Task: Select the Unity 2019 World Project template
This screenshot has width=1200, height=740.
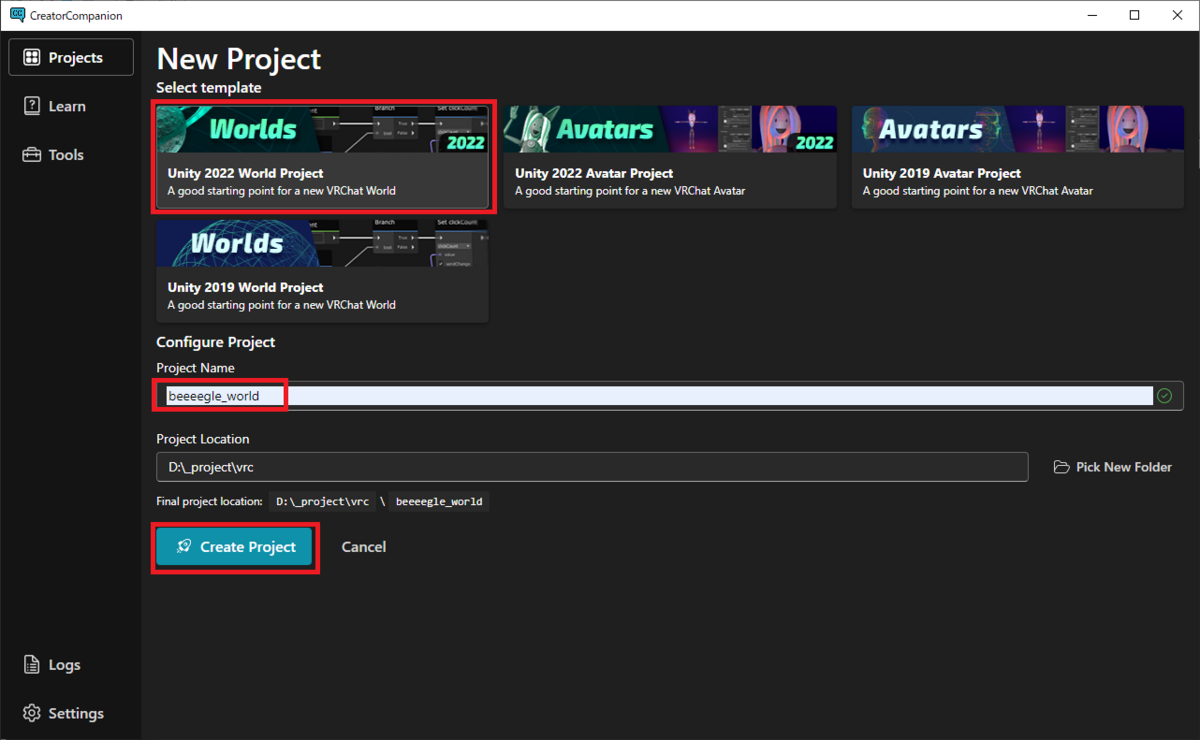Action: [x=322, y=270]
